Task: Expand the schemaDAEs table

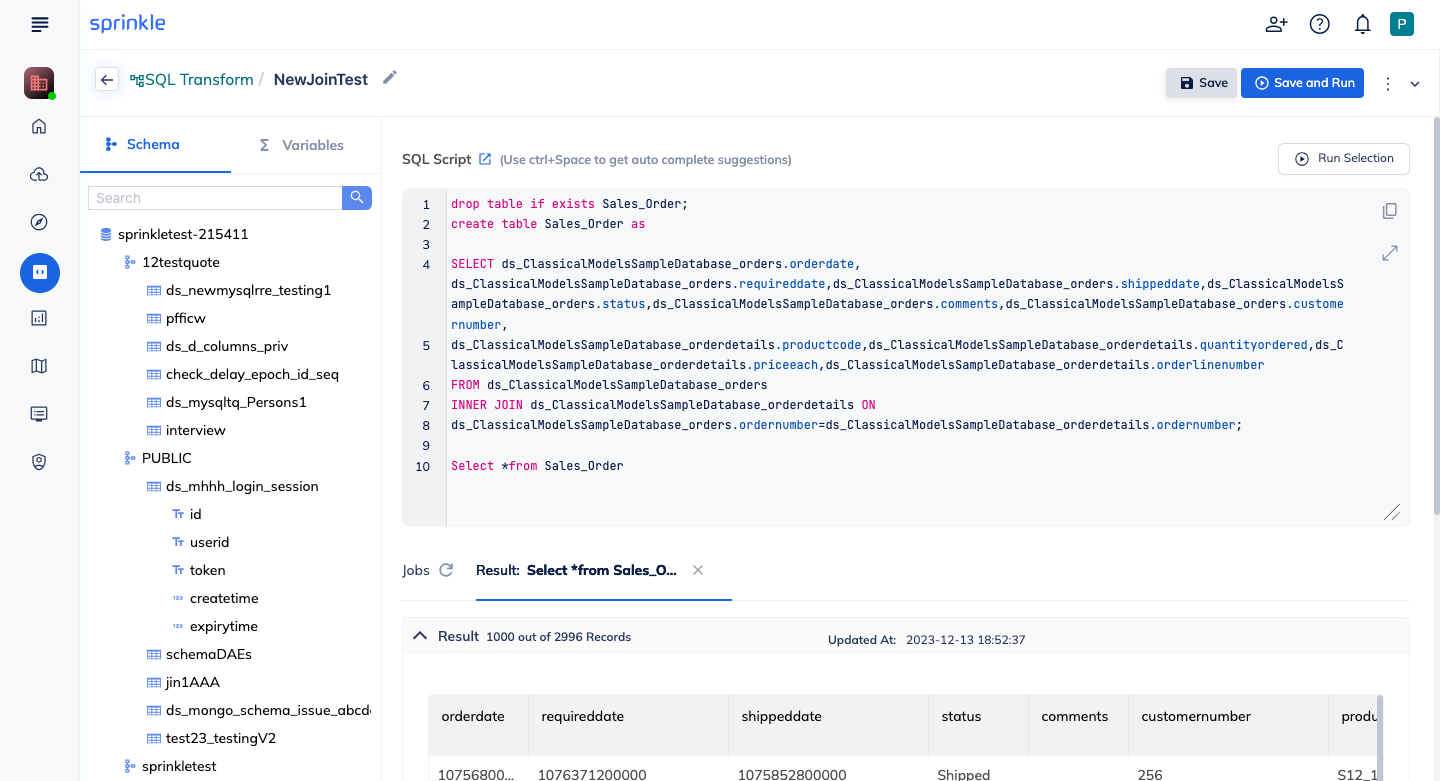Action: 154,654
